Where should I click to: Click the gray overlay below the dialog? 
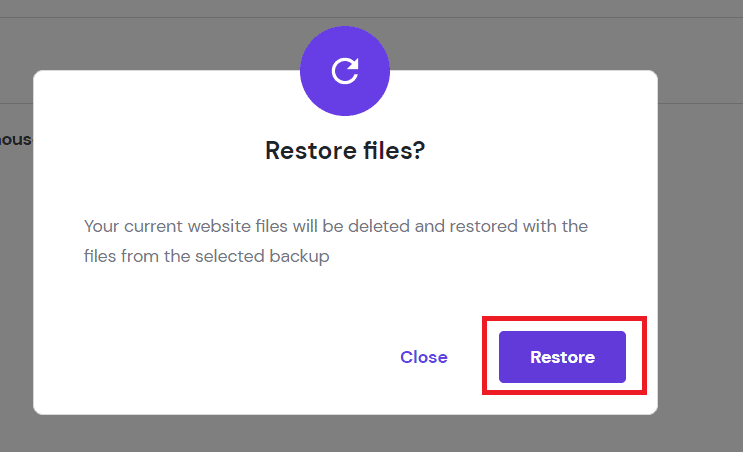pyautogui.click(x=345, y=434)
